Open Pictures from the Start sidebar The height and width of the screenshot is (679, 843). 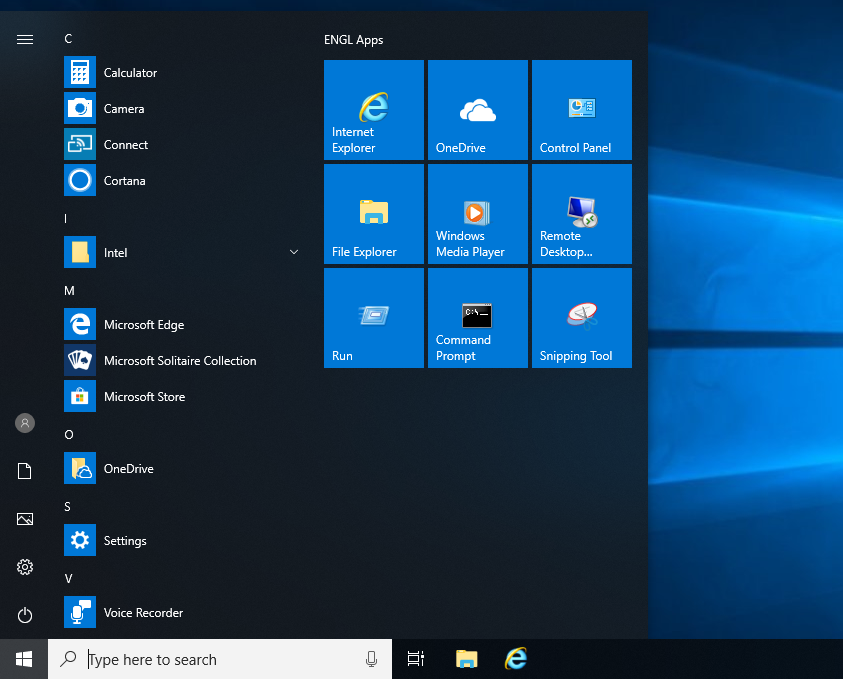tap(25, 519)
